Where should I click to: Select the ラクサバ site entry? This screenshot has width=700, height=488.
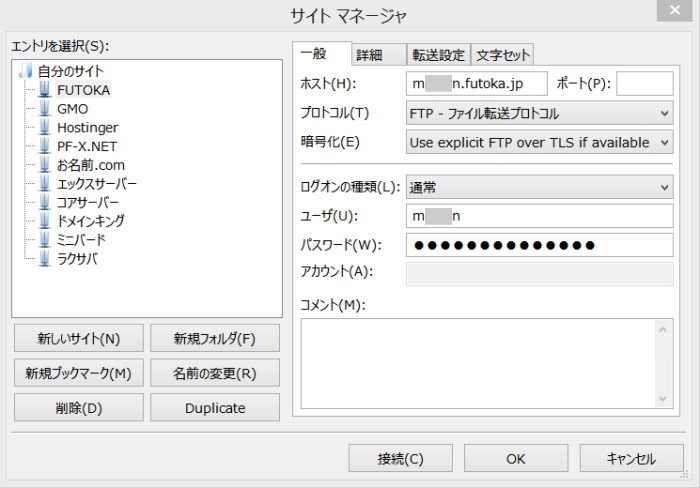[77, 259]
